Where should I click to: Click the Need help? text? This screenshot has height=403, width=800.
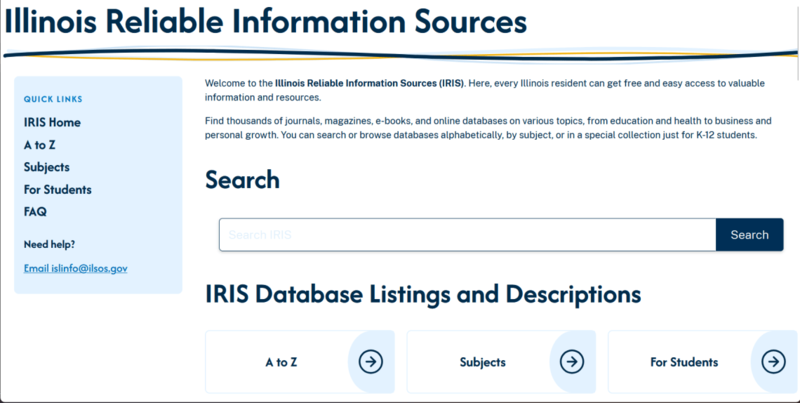(x=49, y=244)
